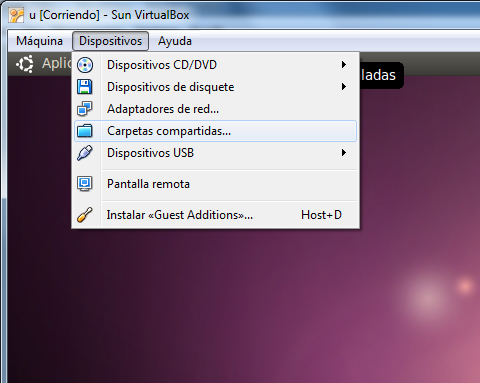Toggle Pantalla remota option

tap(215, 184)
